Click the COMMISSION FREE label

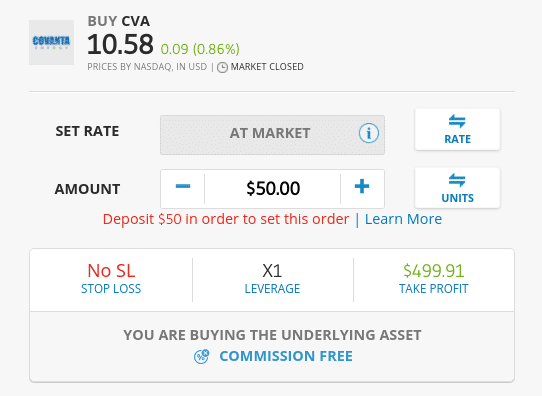(x=286, y=356)
